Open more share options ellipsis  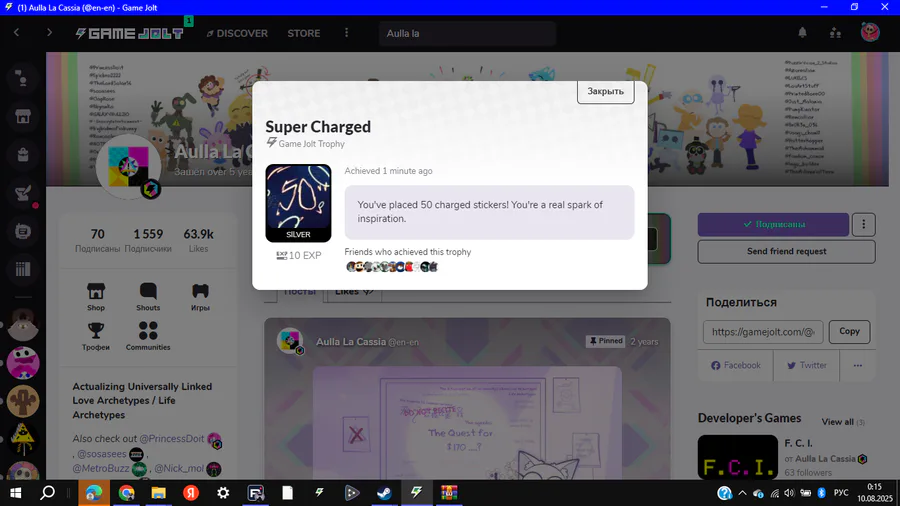pyautogui.click(x=858, y=365)
